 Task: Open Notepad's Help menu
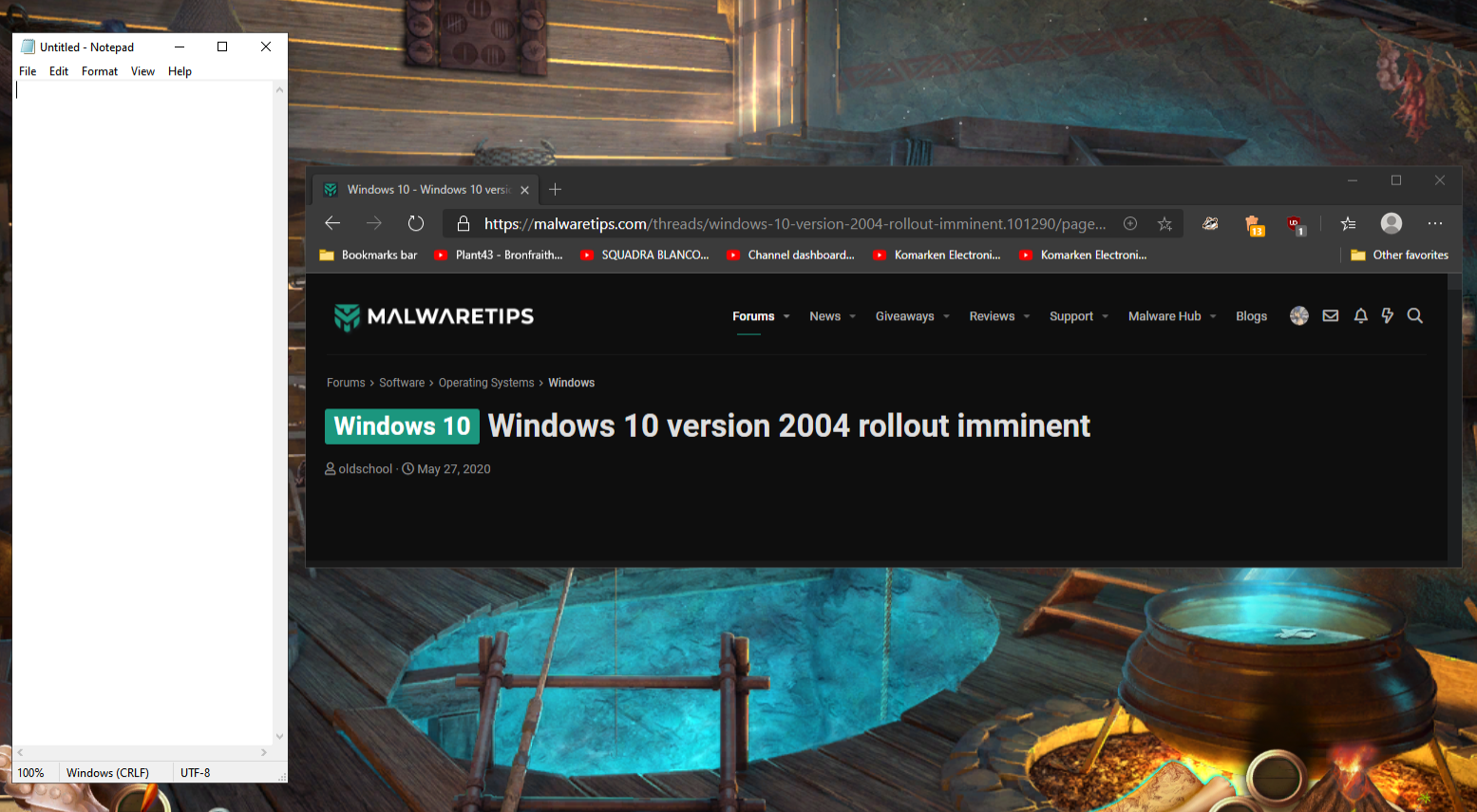pos(180,71)
